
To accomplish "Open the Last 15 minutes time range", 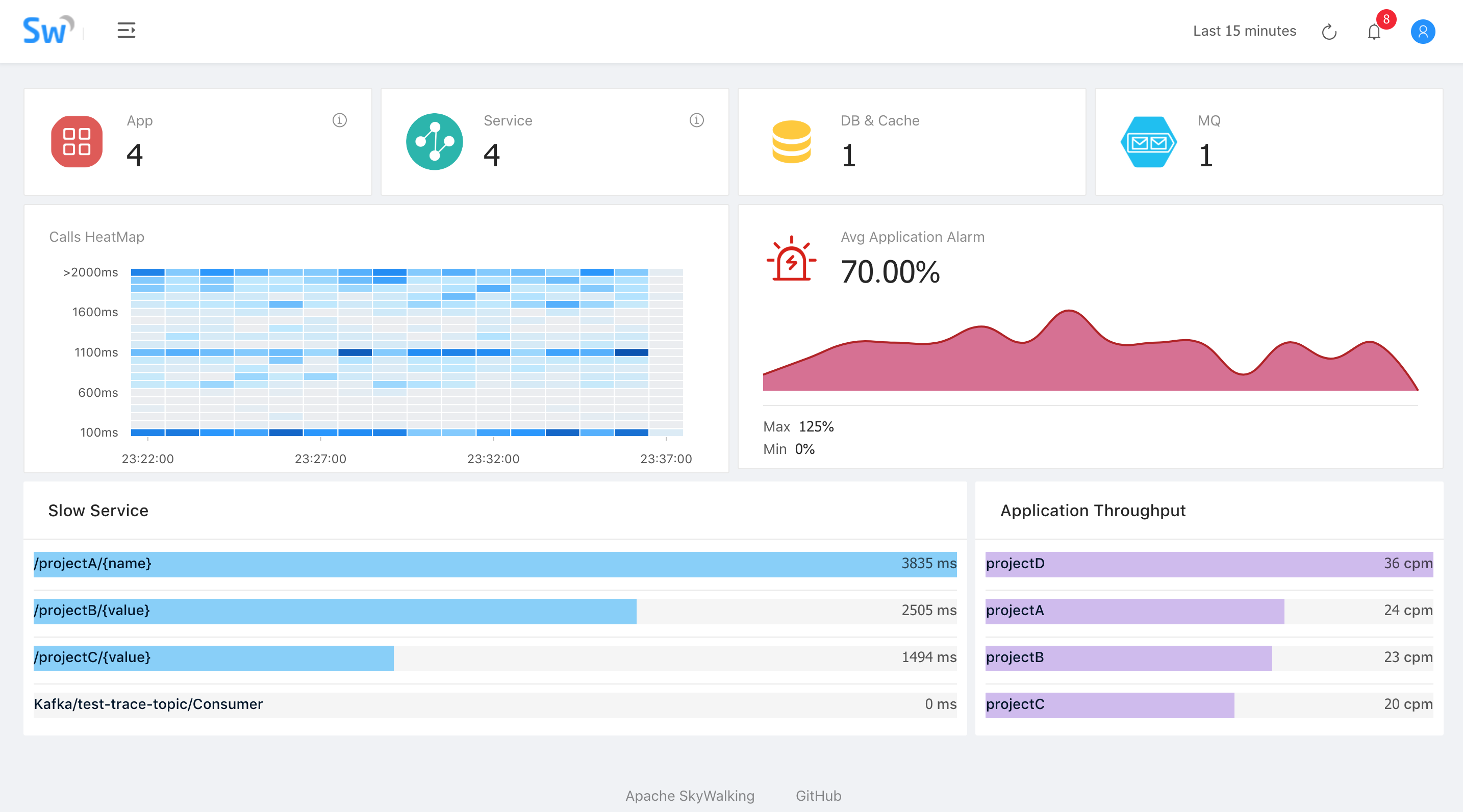I will tap(1244, 31).
